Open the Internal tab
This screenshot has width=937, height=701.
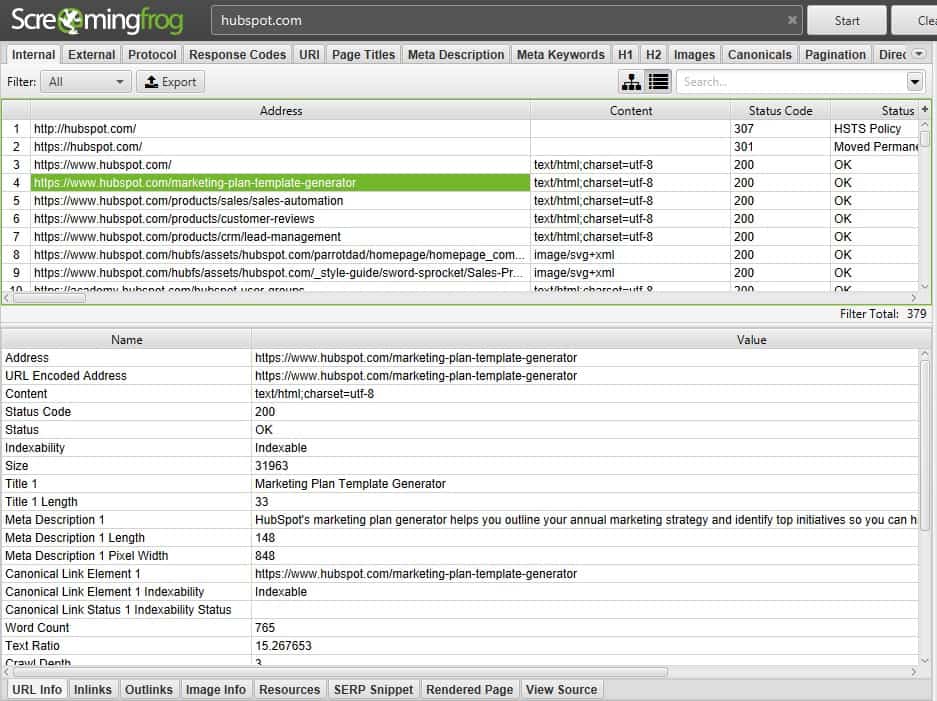33,54
